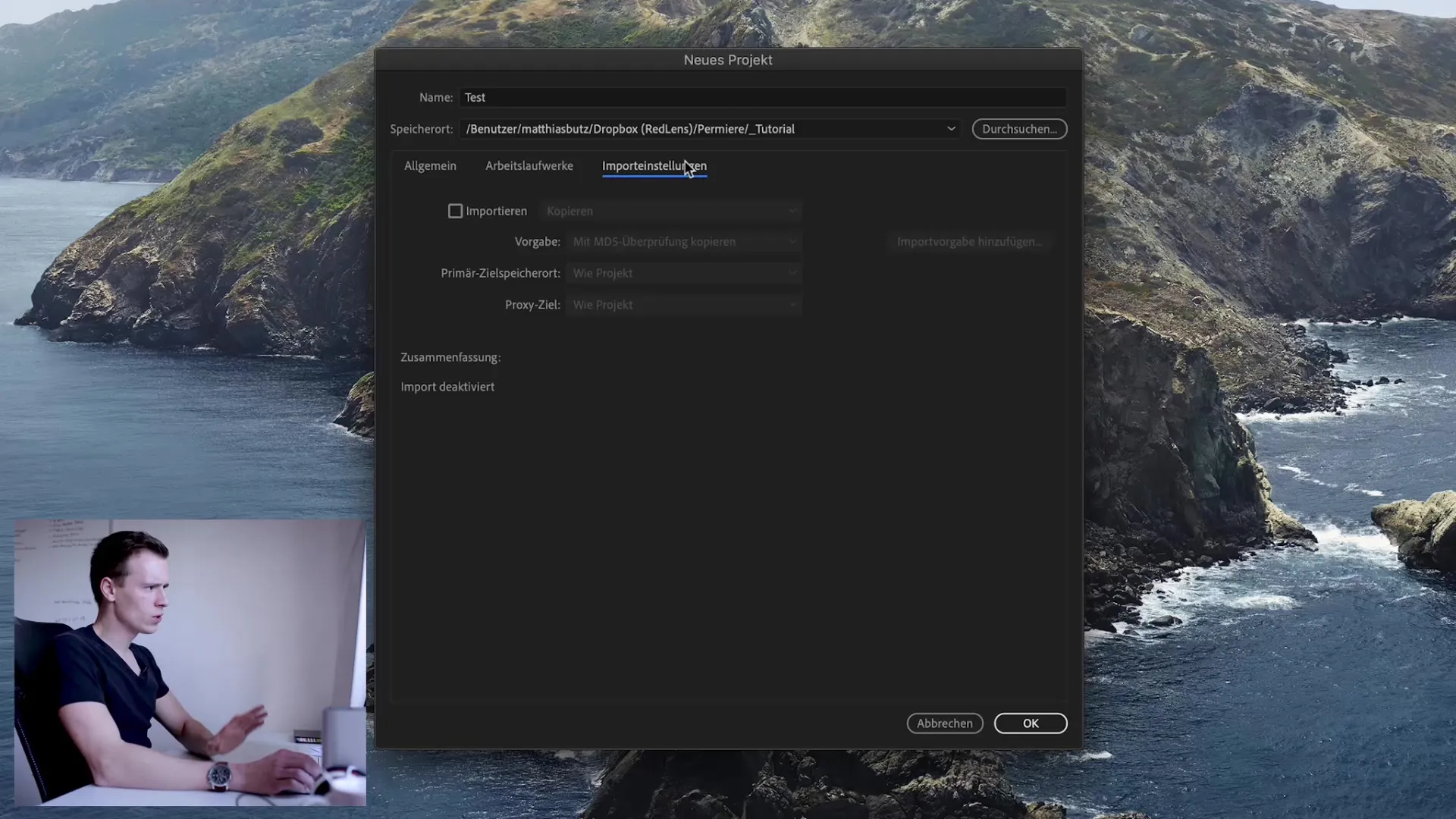Switch to the Allgemein tab
This screenshot has width=1456, height=819.
(430, 165)
